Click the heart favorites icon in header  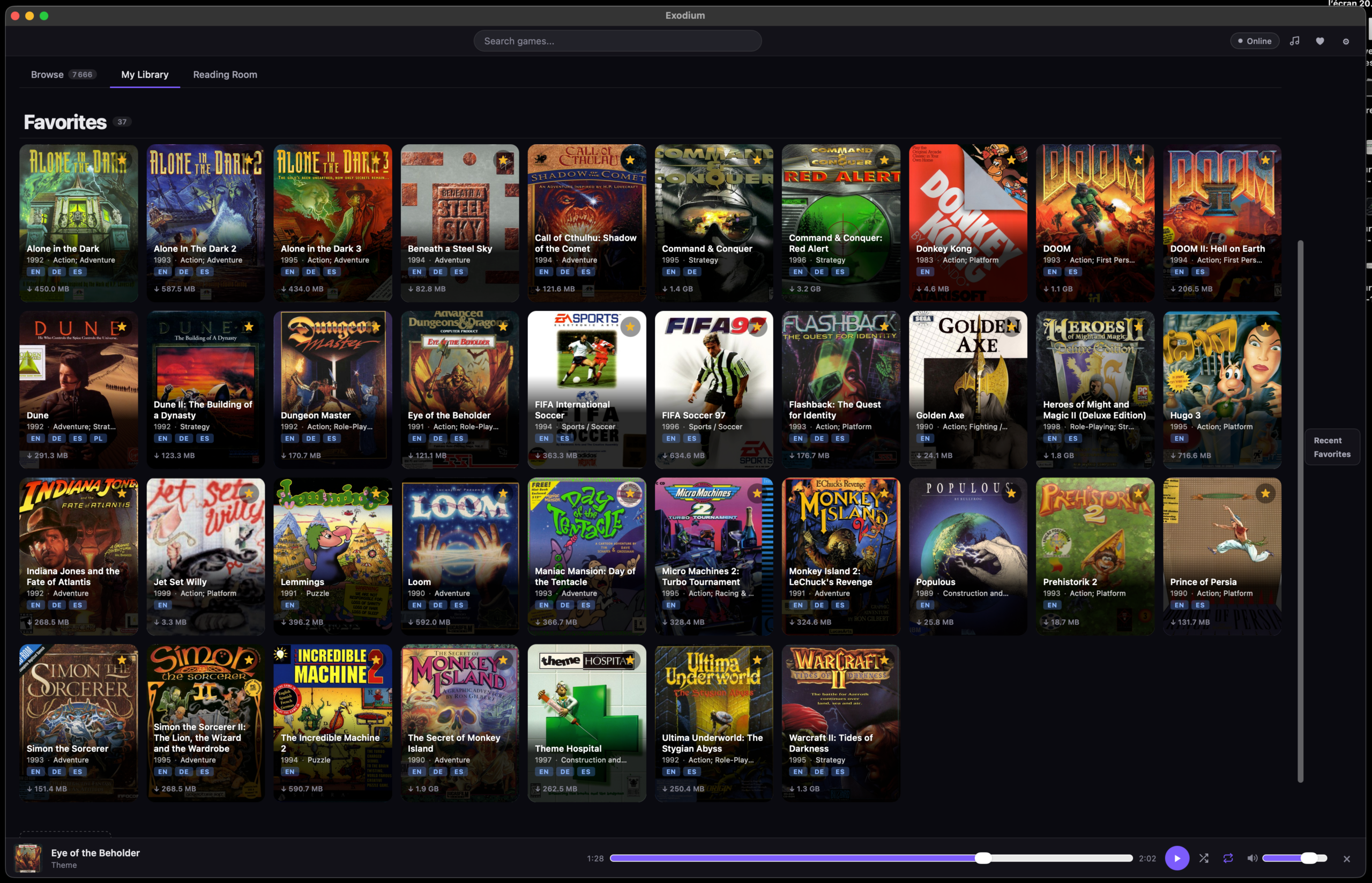click(1320, 41)
